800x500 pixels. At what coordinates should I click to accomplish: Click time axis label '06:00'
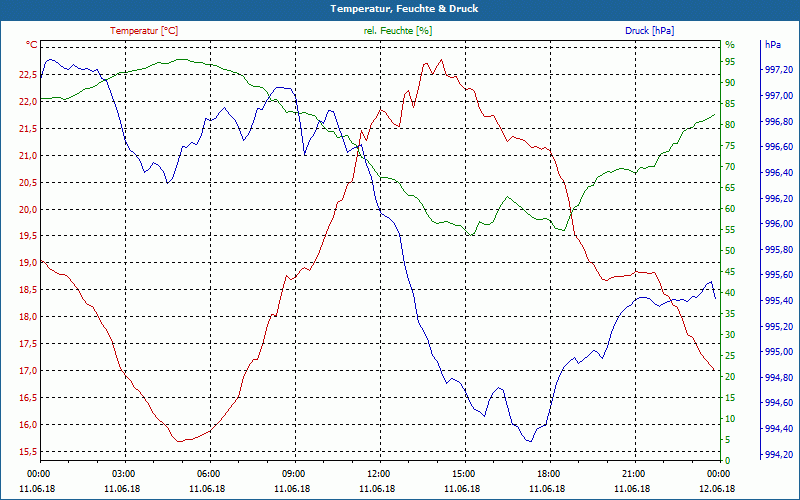tap(209, 473)
